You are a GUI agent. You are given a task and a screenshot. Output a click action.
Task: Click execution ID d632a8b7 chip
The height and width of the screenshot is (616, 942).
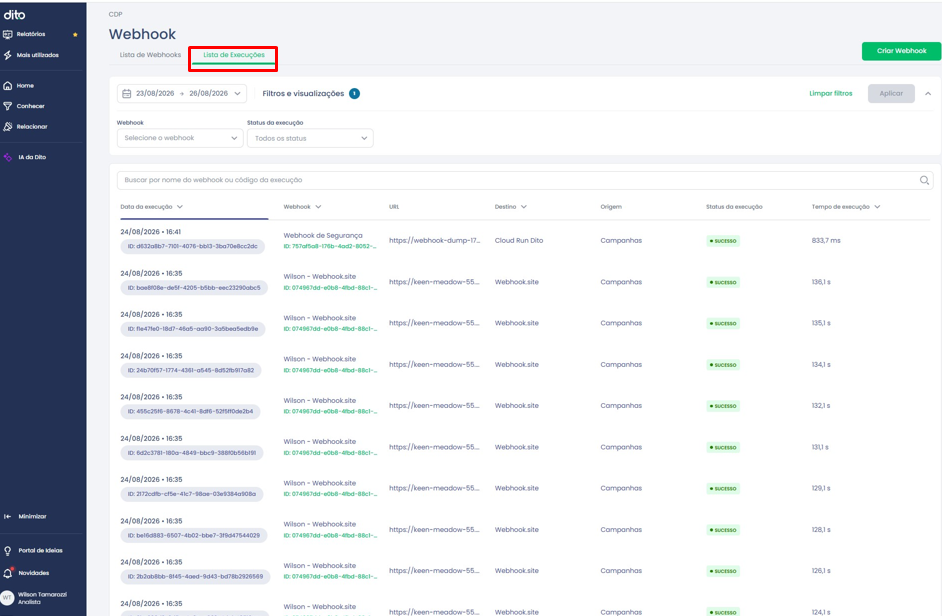(192, 246)
